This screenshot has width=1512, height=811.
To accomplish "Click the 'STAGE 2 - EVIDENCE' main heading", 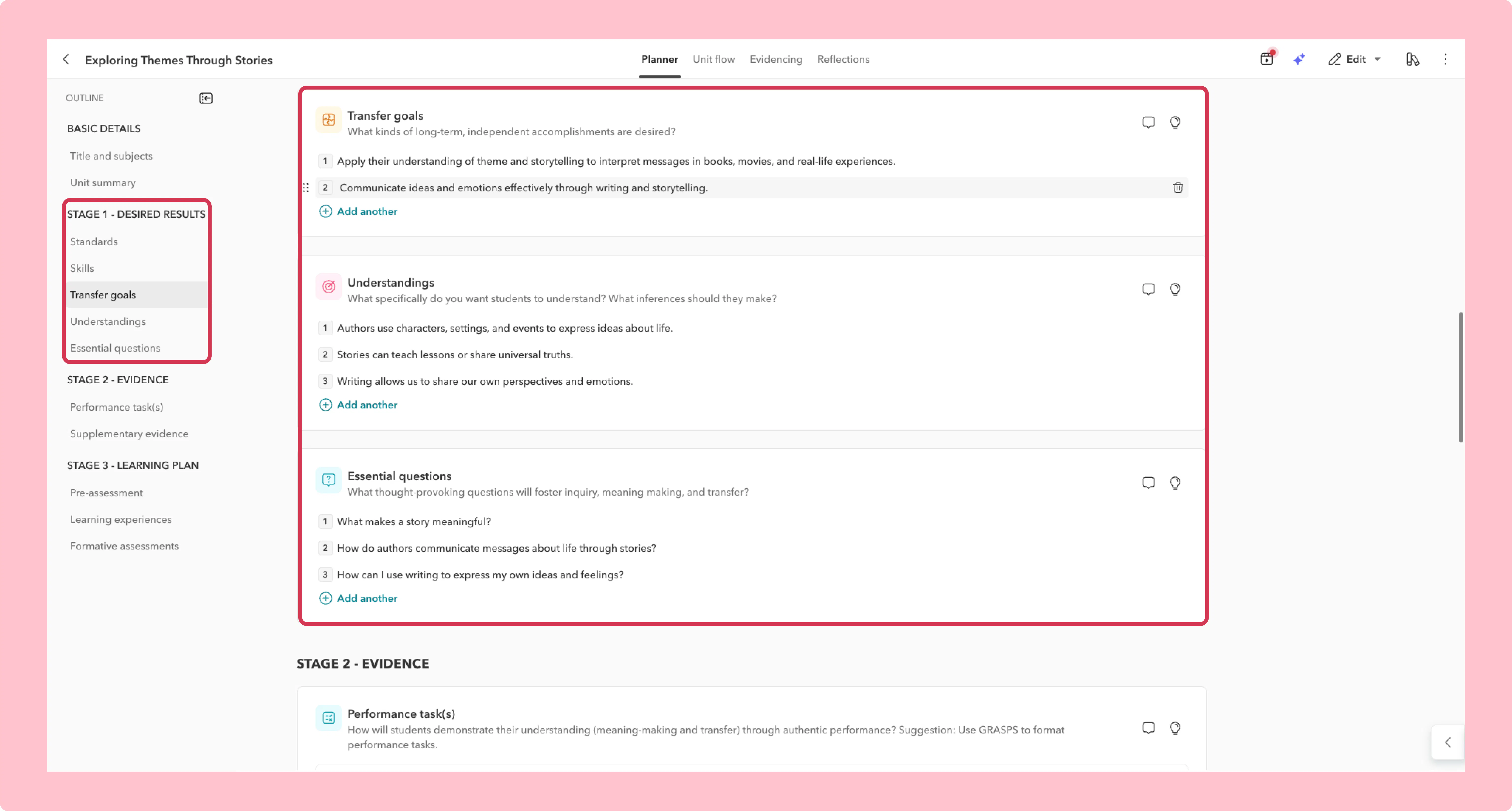I will click(x=363, y=664).
